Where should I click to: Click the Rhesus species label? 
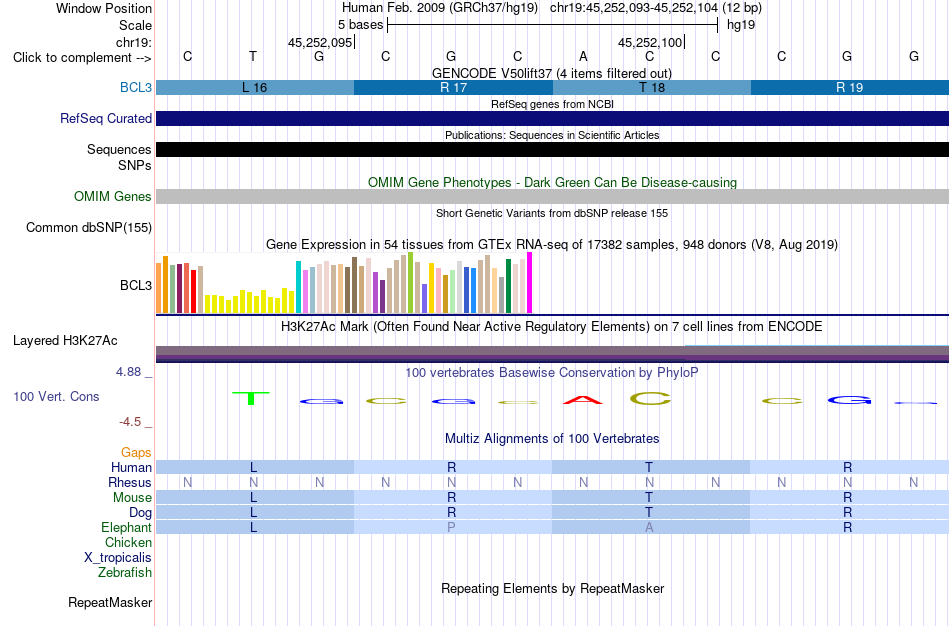coord(130,482)
